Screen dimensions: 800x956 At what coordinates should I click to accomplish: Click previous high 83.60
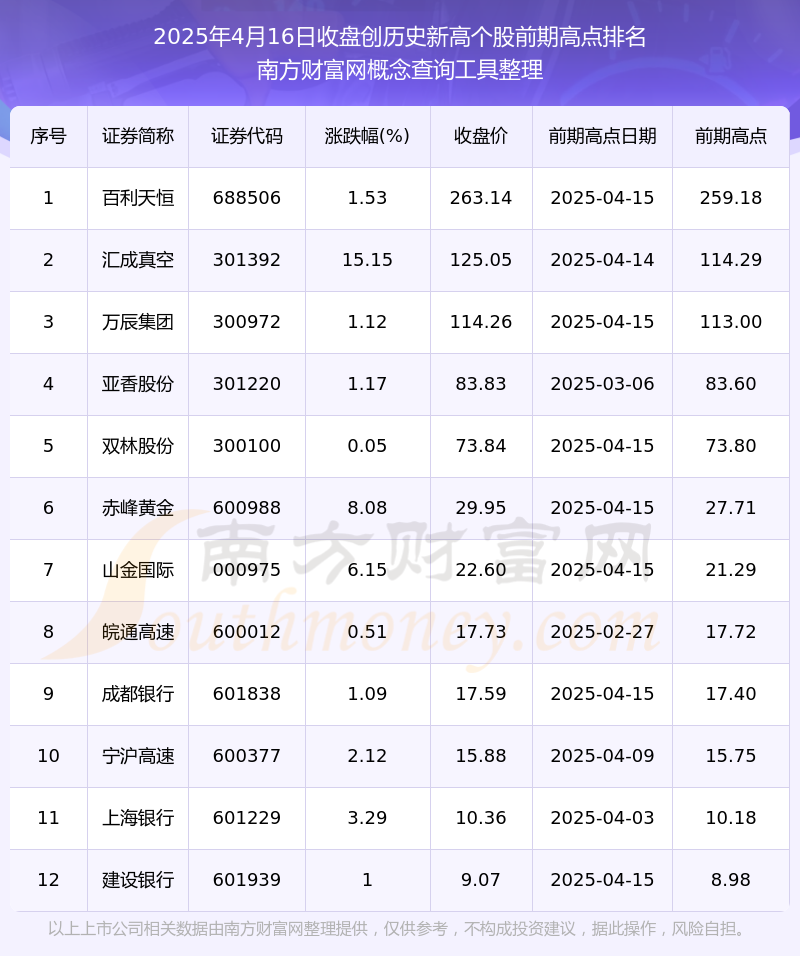[731, 384]
